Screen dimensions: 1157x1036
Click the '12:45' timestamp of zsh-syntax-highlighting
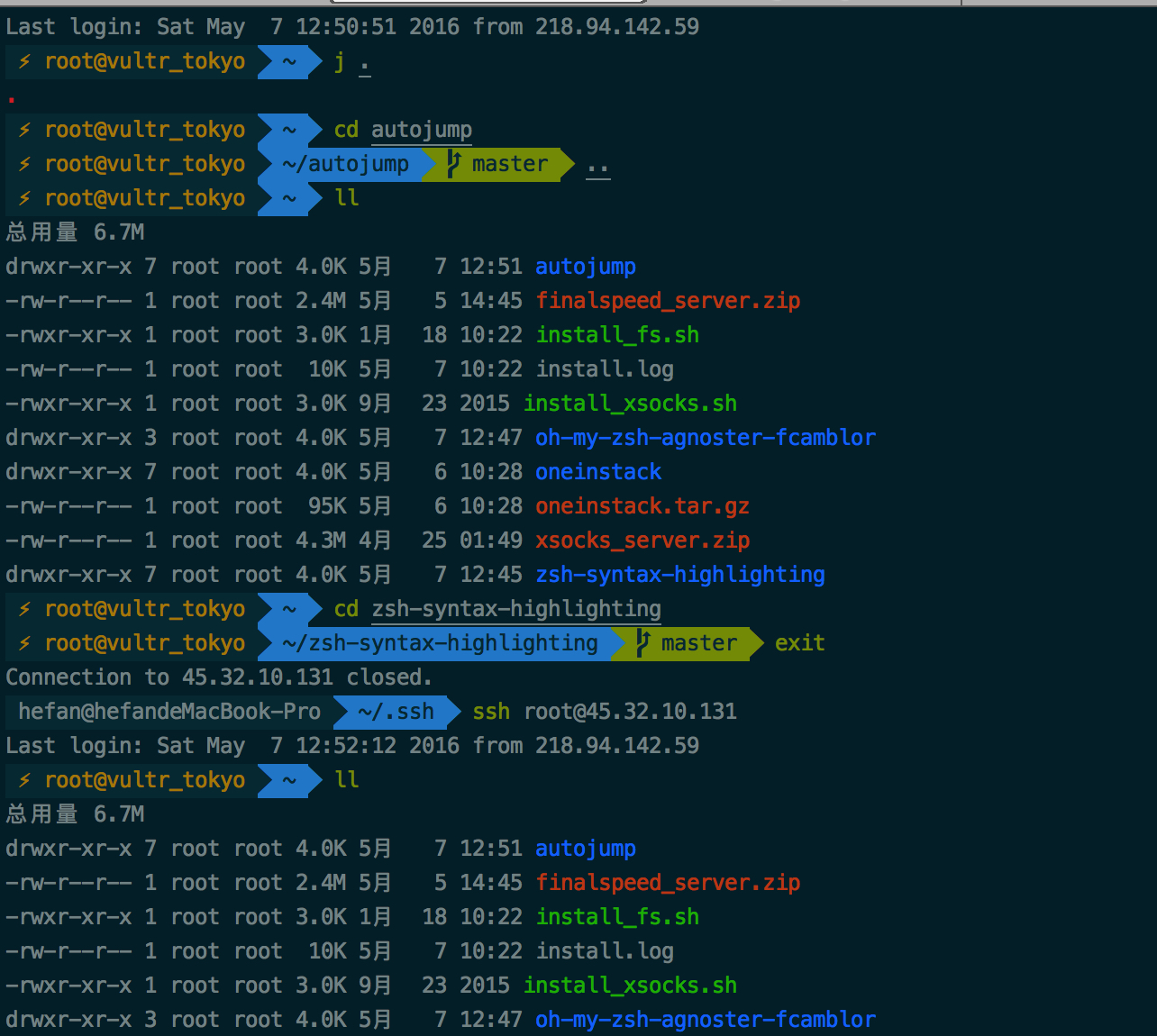point(491,575)
